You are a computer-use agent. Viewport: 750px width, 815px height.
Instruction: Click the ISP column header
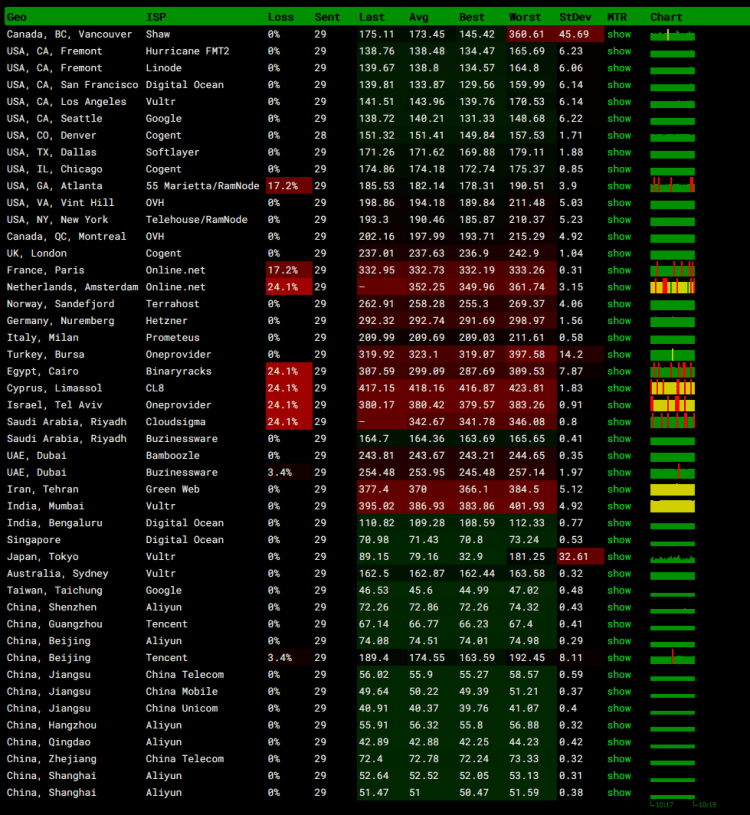(156, 17)
